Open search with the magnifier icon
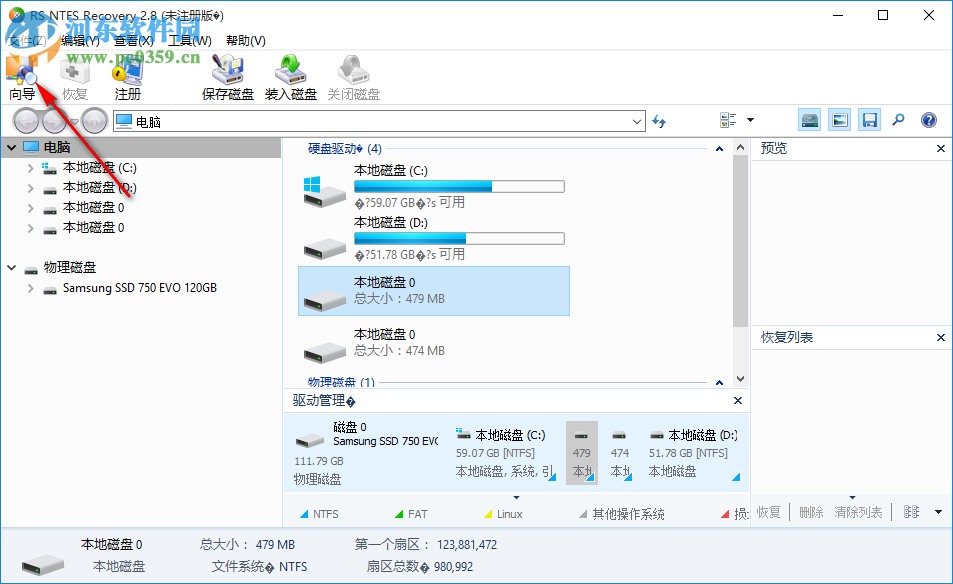Image resolution: width=953 pixels, height=584 pixels. 898,119
